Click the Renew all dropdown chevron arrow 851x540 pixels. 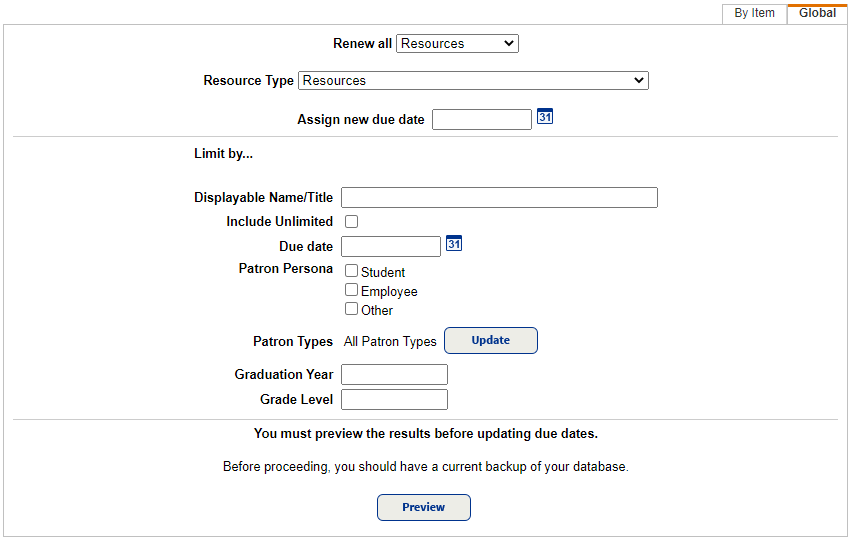[x=509, y=43]
